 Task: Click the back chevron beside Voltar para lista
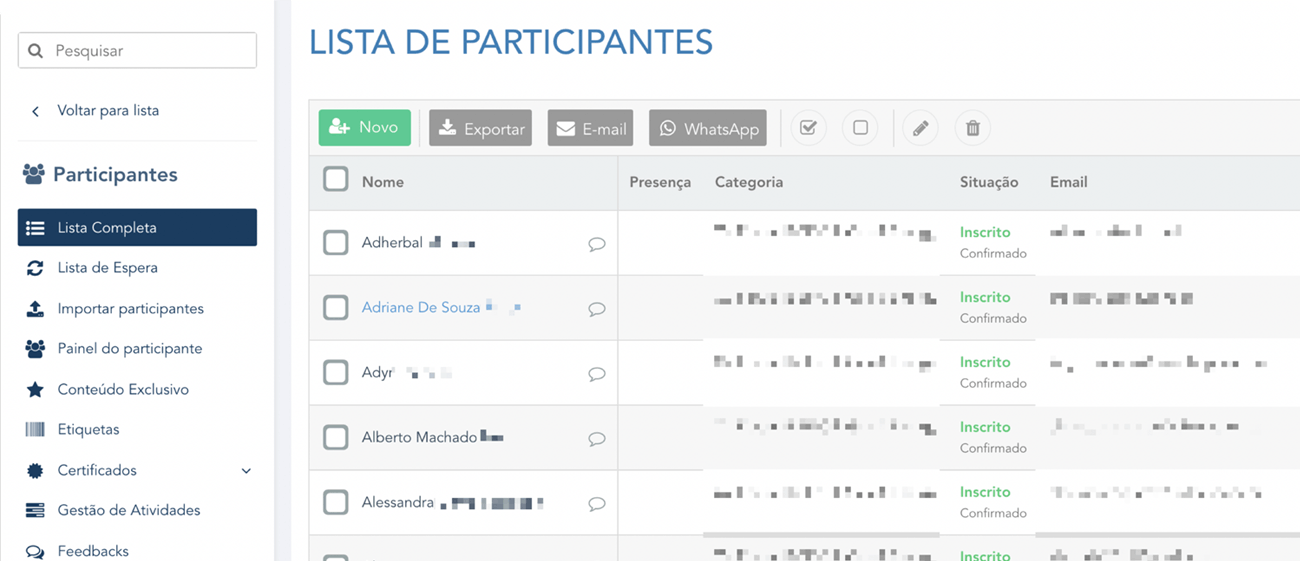35,111
